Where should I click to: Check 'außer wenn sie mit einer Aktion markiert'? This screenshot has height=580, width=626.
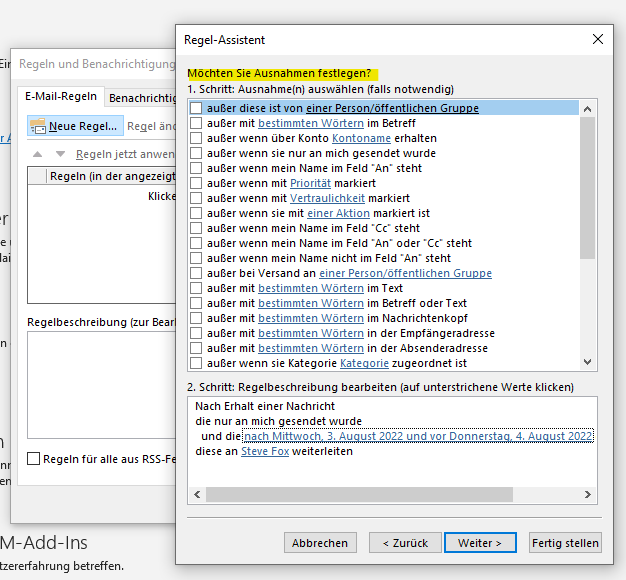pos(196,213)
